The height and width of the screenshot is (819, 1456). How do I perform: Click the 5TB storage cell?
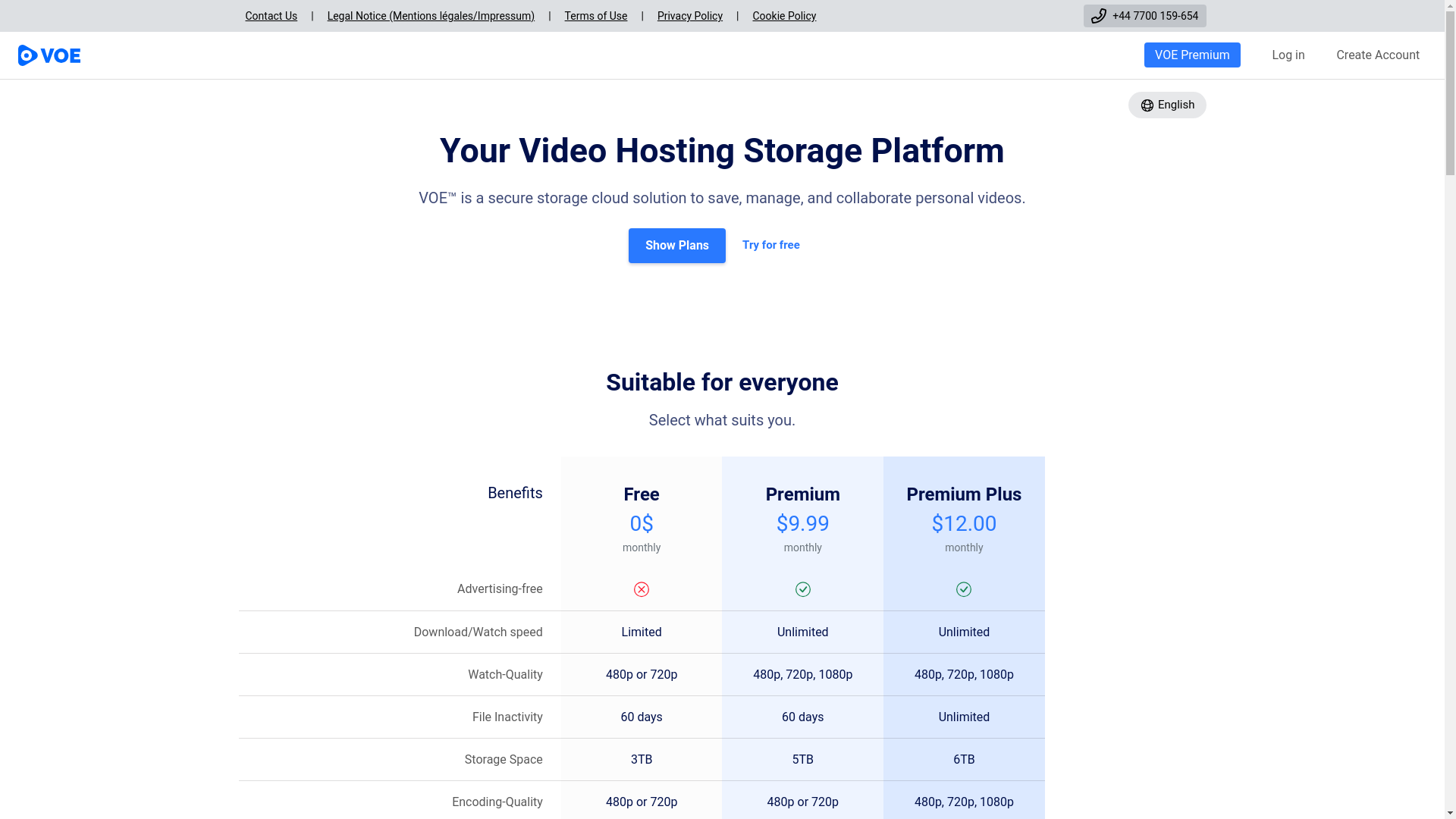(803, 760)
